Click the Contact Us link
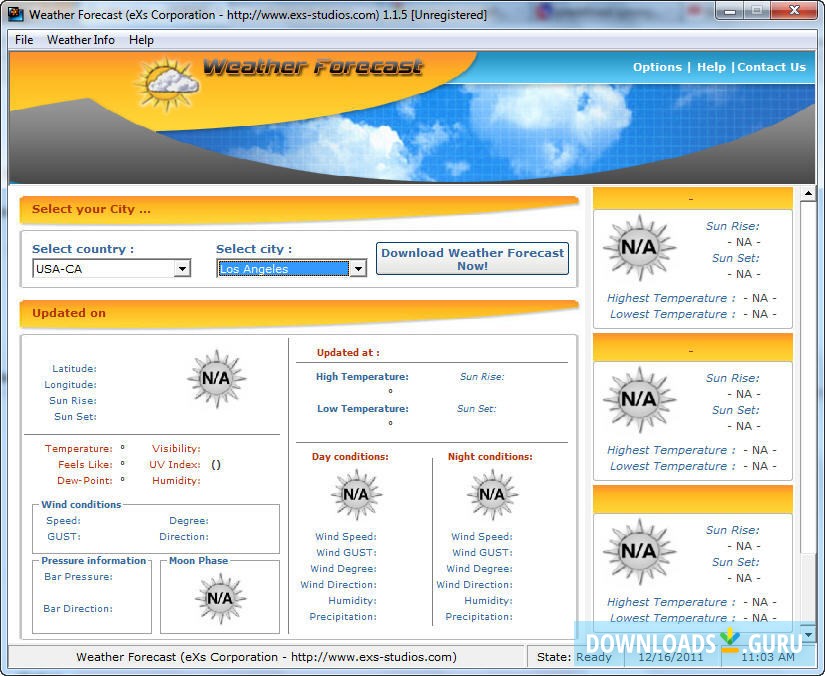The image size is (825, 676). click(x=771, y=67)
